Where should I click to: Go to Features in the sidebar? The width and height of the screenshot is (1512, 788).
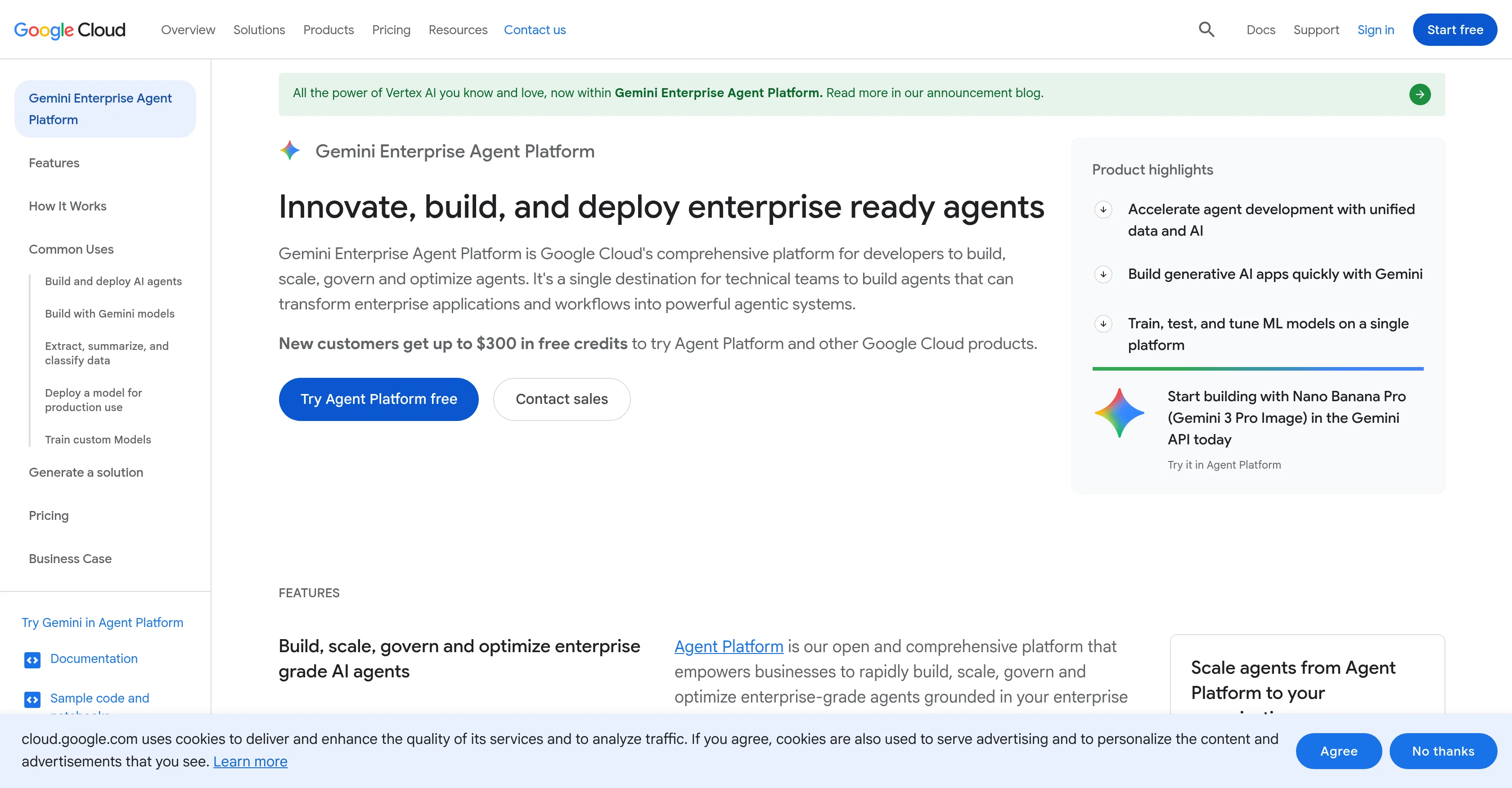click(x=54, y=163)
